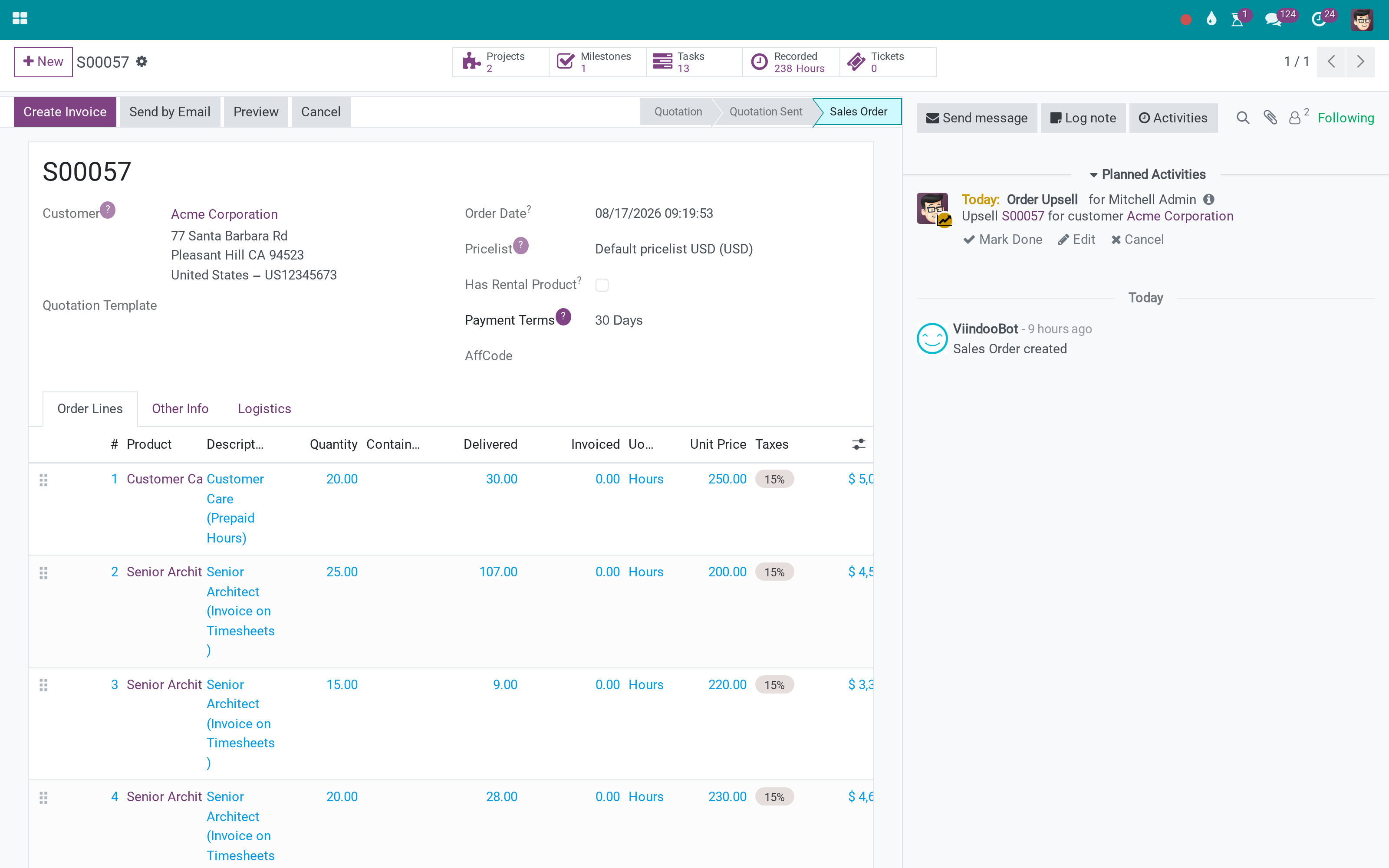Switch to Logistics tab
Screen dimensions: 1389x868
pos(264,409)
